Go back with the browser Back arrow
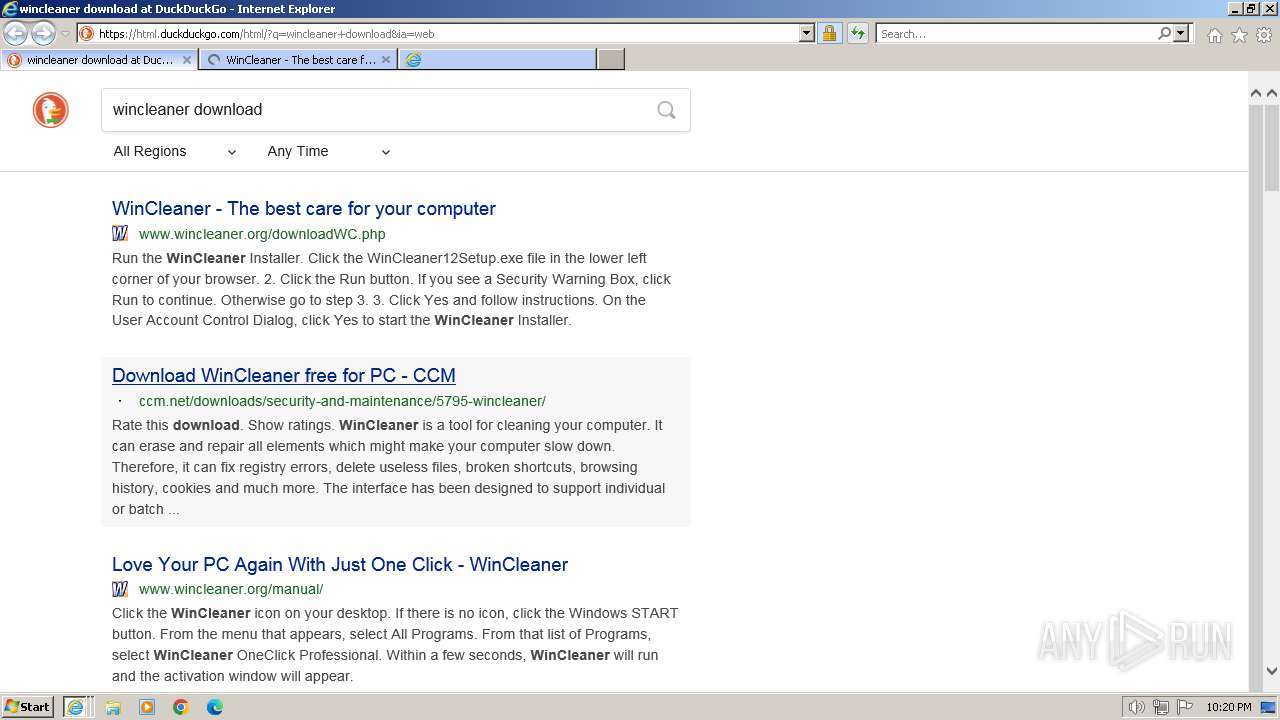The width and height of the screenshot is (1280, 720). [x=15, y=33]
